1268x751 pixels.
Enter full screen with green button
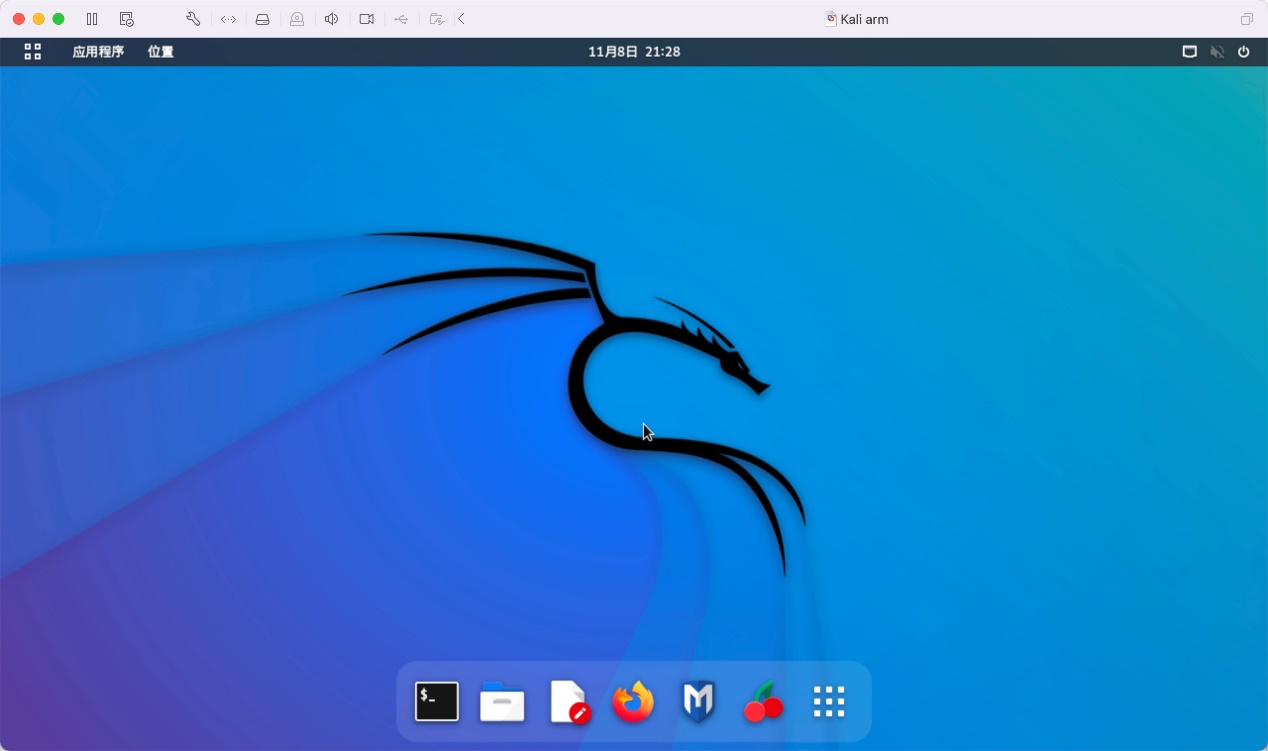click(58, 19)
